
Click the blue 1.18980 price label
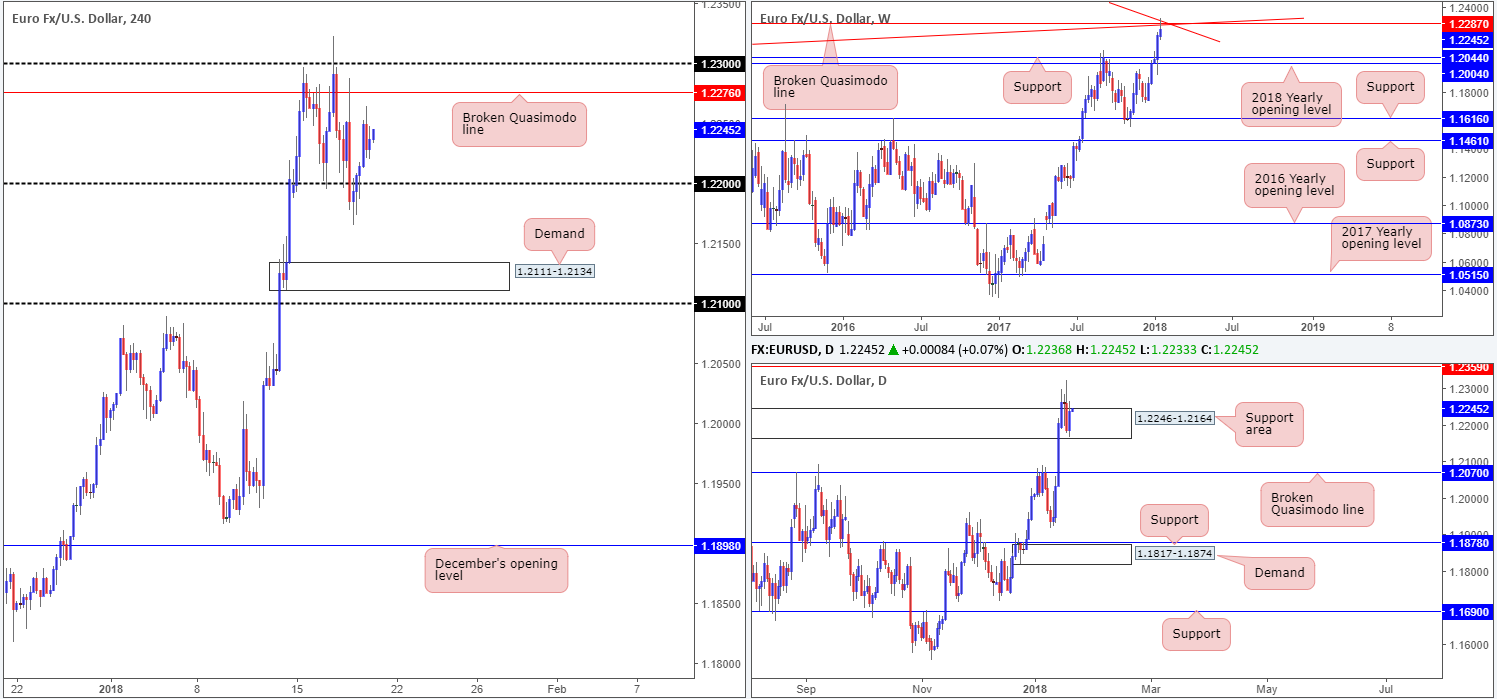click(x=722, y=545)
